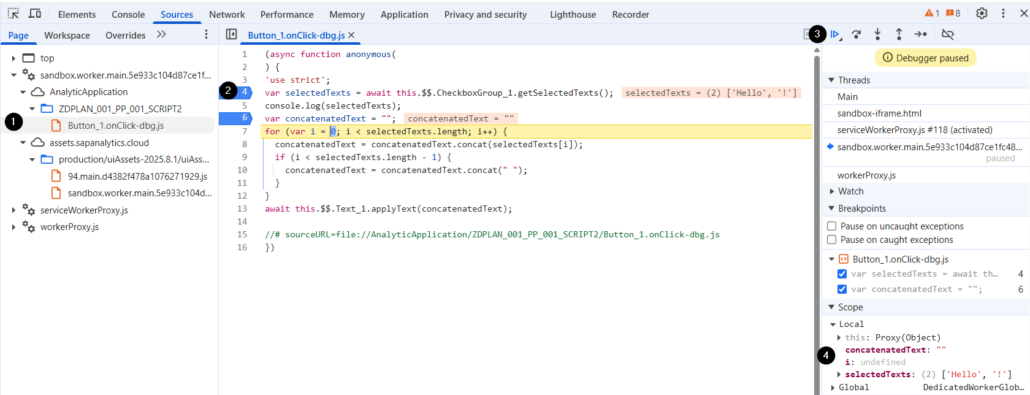The image size is (1030, 395).
Task: Step into next function call
Action: point(877,34)
